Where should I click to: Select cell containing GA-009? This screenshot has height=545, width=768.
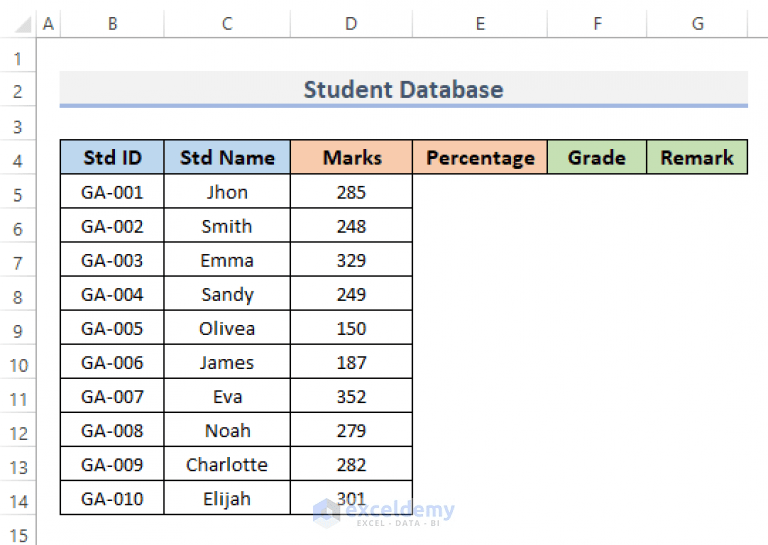point(112,464)
